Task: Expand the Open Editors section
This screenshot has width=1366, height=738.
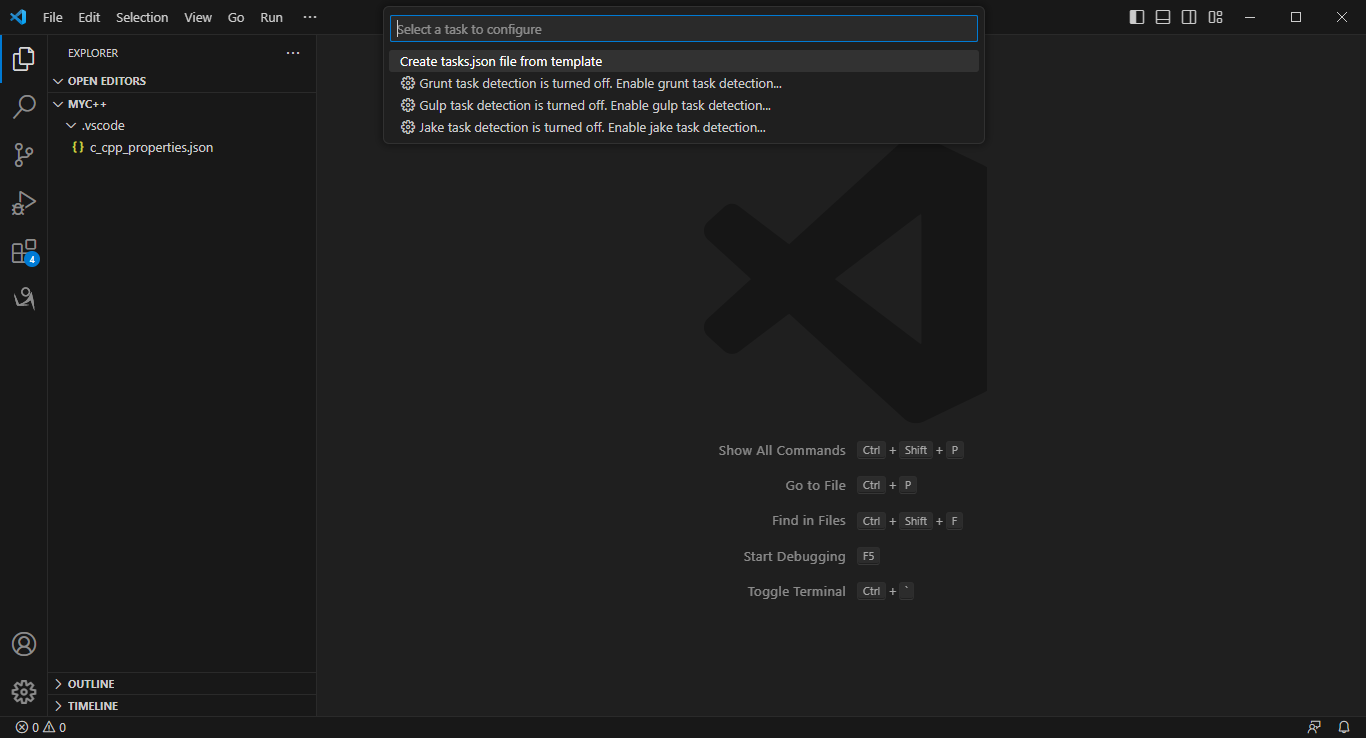Action: click(182, 81)
